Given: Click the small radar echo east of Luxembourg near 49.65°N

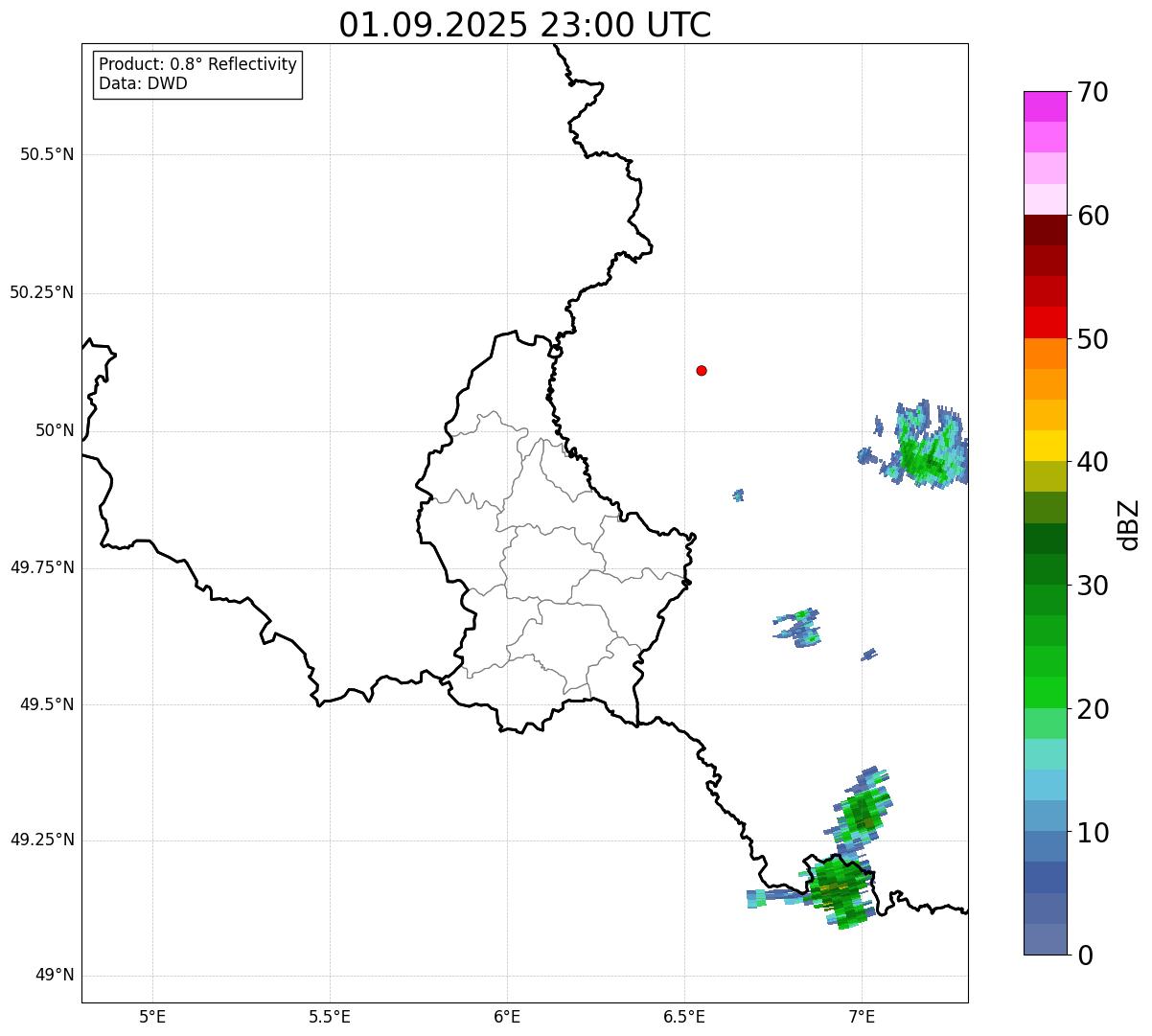Looking at the screenshot, I should 797,627.
